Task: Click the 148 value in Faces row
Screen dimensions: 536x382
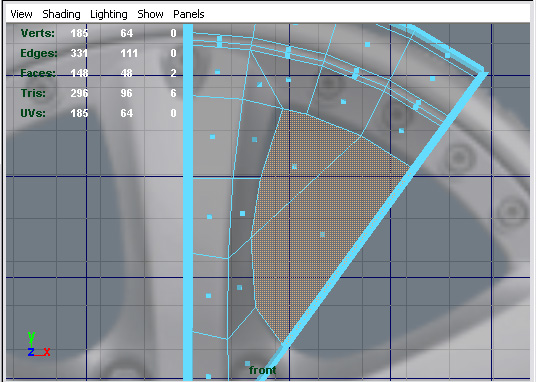Action: (79, 73)
